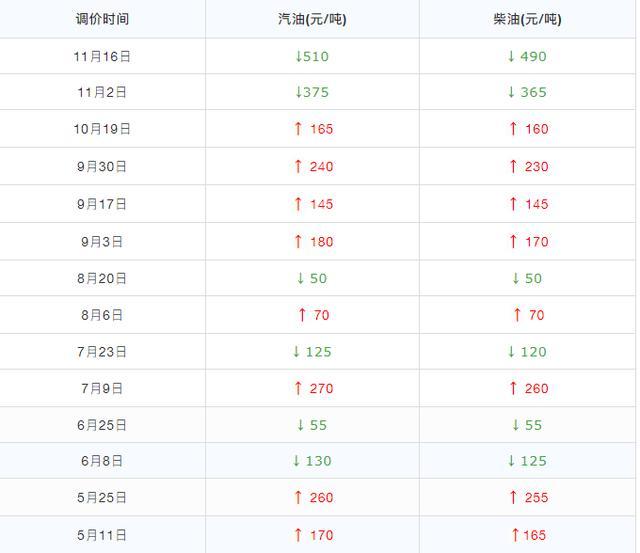Screen dimensions: 640x553
Task: Click diesel value ↑165 for 5月11日
Action: pyautogui.click(x=529, y=535)
